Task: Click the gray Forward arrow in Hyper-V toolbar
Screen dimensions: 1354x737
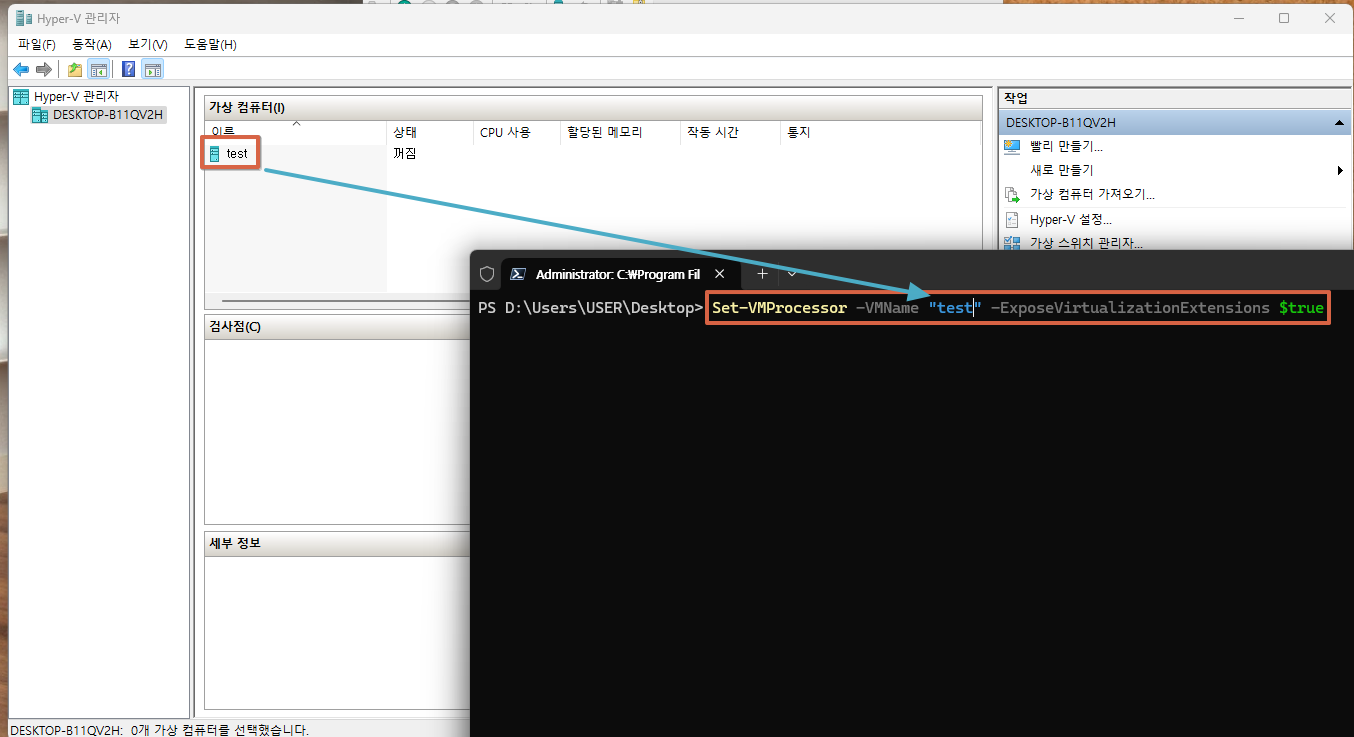Action: click(x=44, y=69)
